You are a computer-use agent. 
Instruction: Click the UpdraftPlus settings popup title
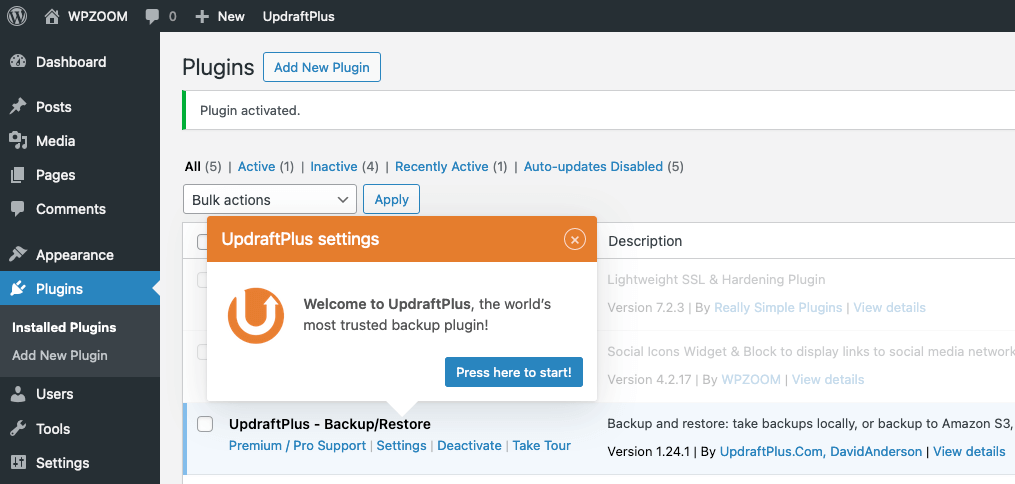click(300, 239)
